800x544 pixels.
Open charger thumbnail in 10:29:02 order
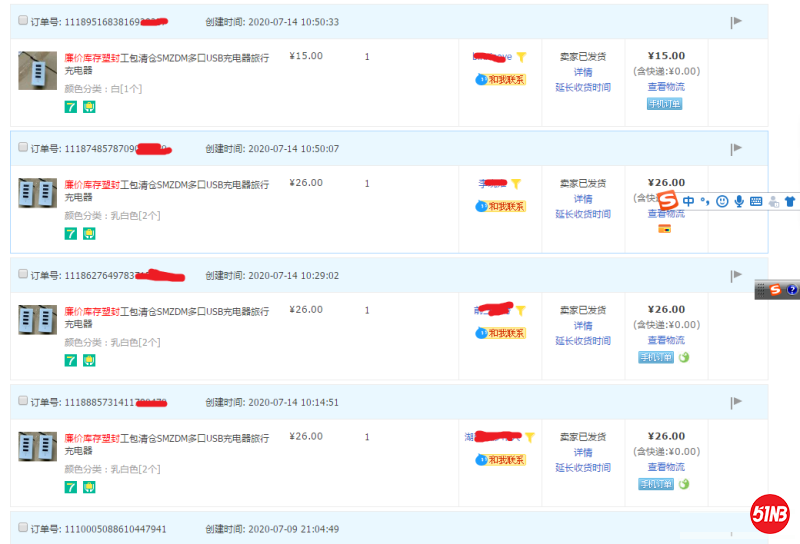pos(38,319)
